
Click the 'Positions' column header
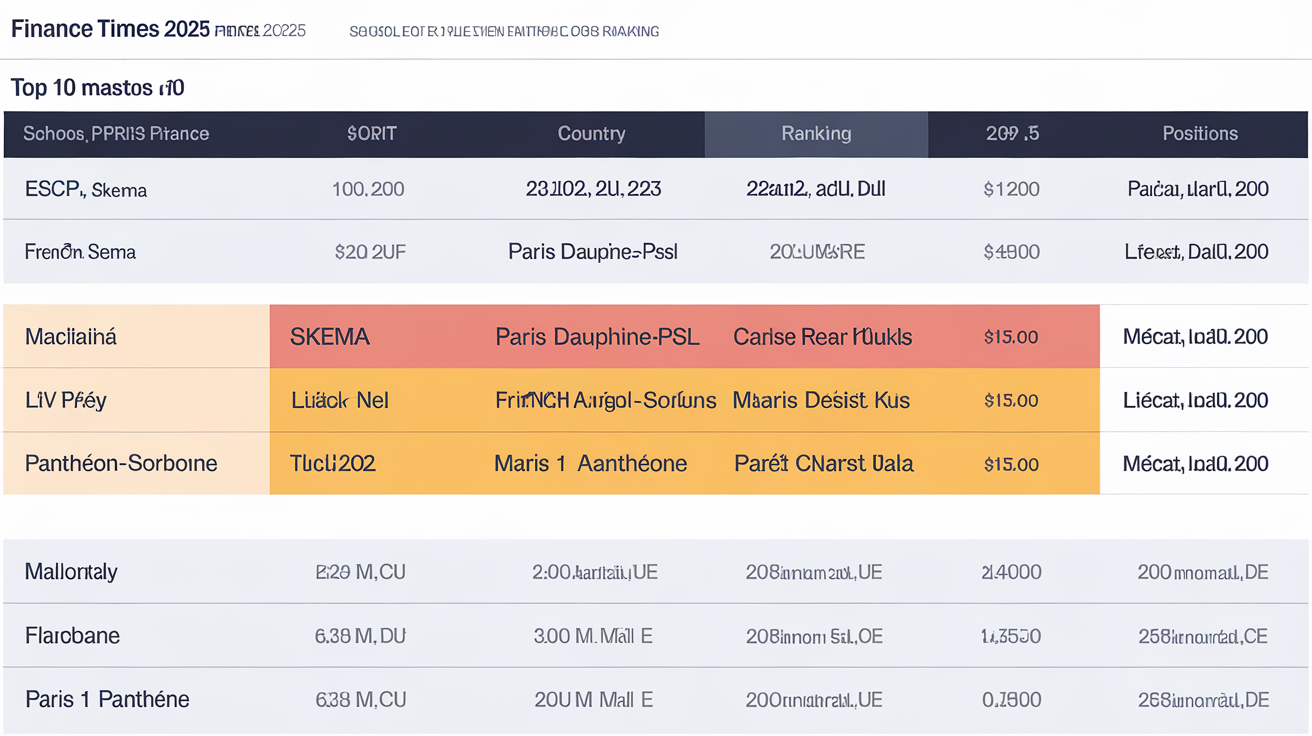pyautogui.click(x=1200, y=133)
